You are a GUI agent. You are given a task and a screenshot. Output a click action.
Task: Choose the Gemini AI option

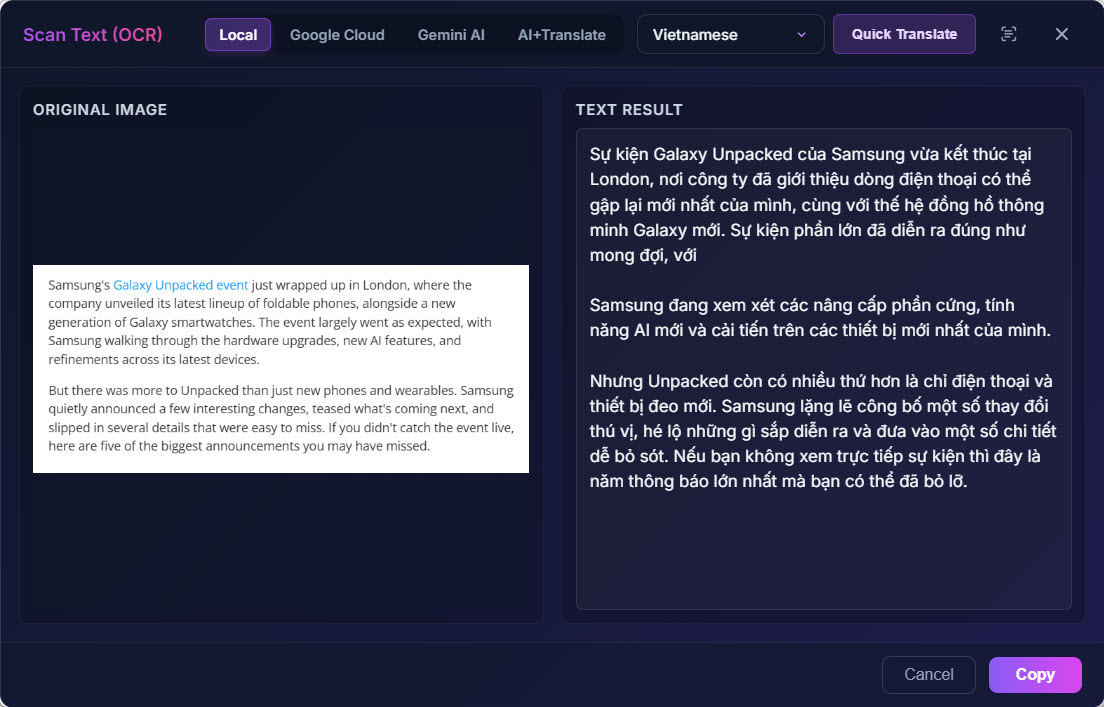click(x=451, y=35)
